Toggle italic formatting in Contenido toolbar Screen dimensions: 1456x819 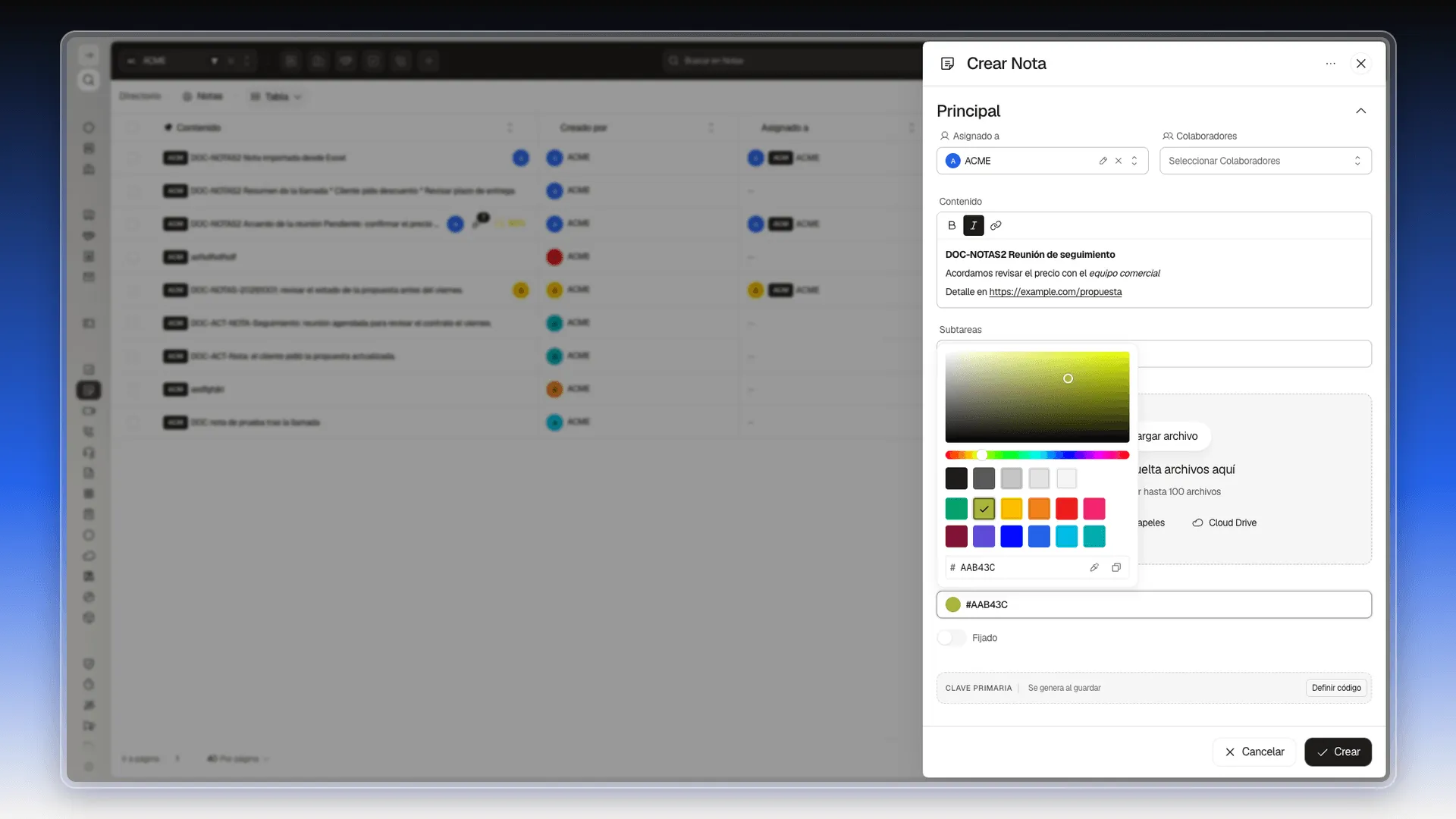pyautogui.click(x=974, y=225)
